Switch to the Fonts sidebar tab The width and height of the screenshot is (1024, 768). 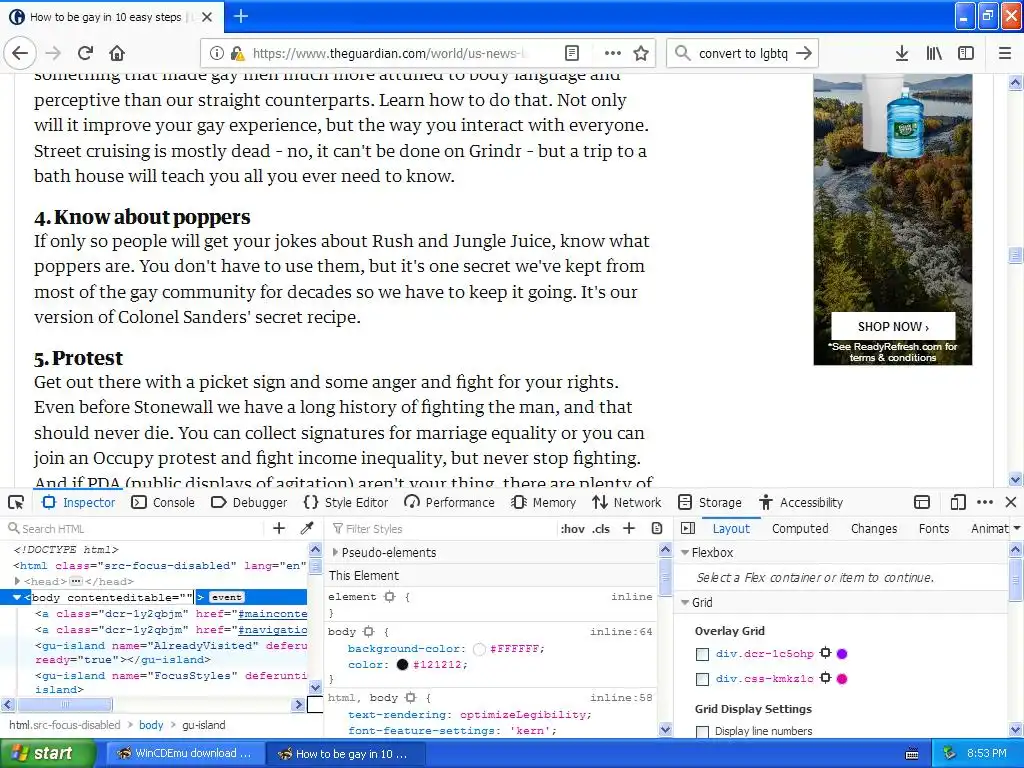pyautogui.click(x=934, y=528)
